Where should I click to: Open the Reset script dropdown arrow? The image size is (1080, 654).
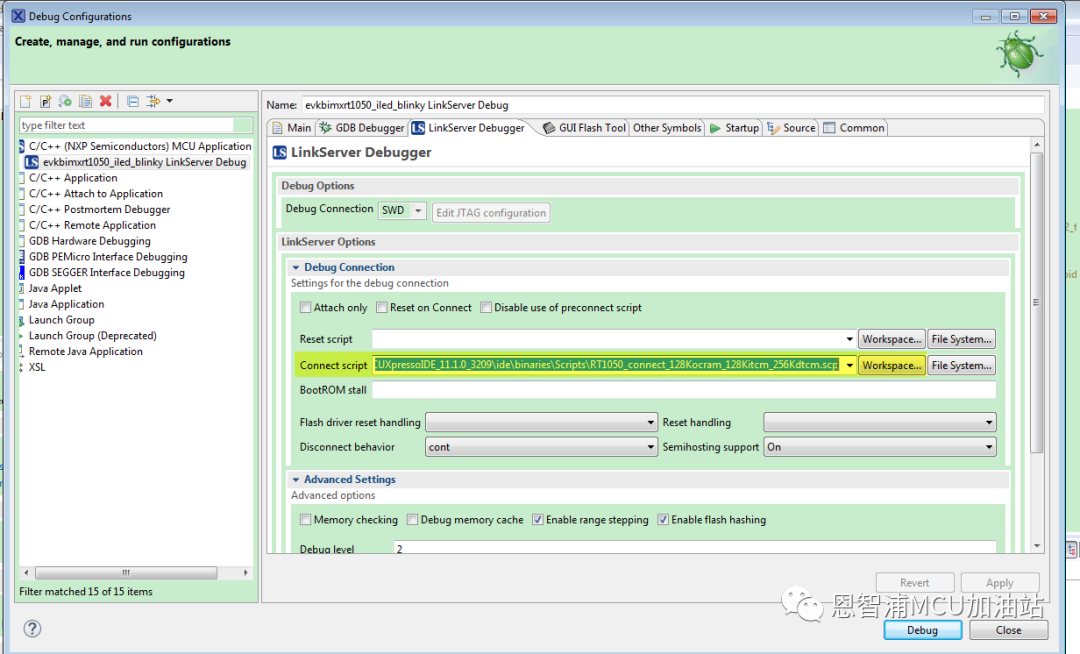(849, 339)
